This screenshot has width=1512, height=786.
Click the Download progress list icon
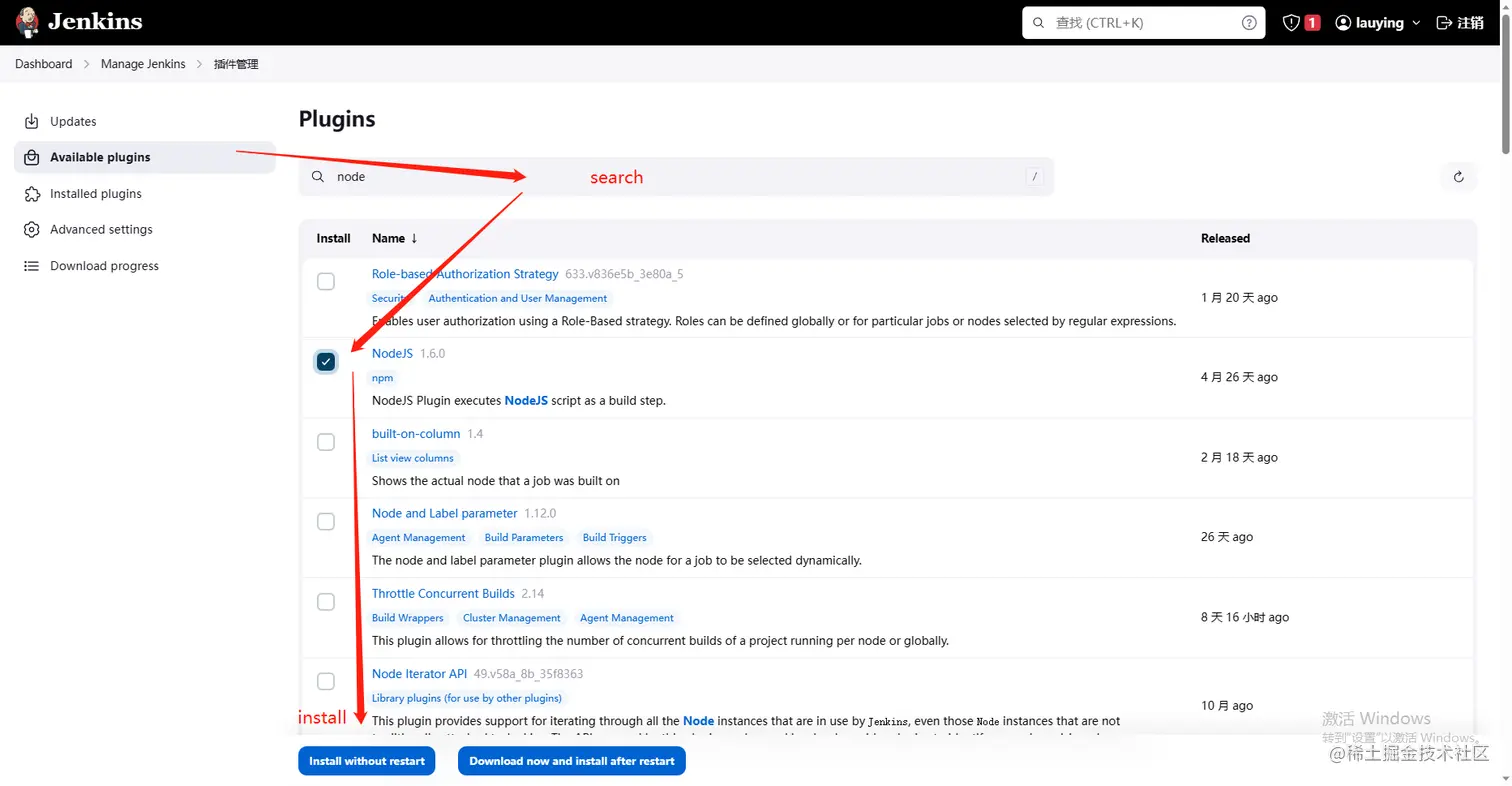pyautogui.click(x=32, y=266)
